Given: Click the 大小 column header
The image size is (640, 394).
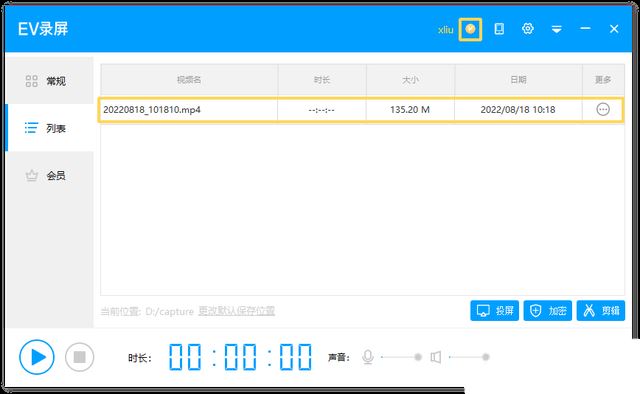Looking at the screenshot, I should click(410, 80).
